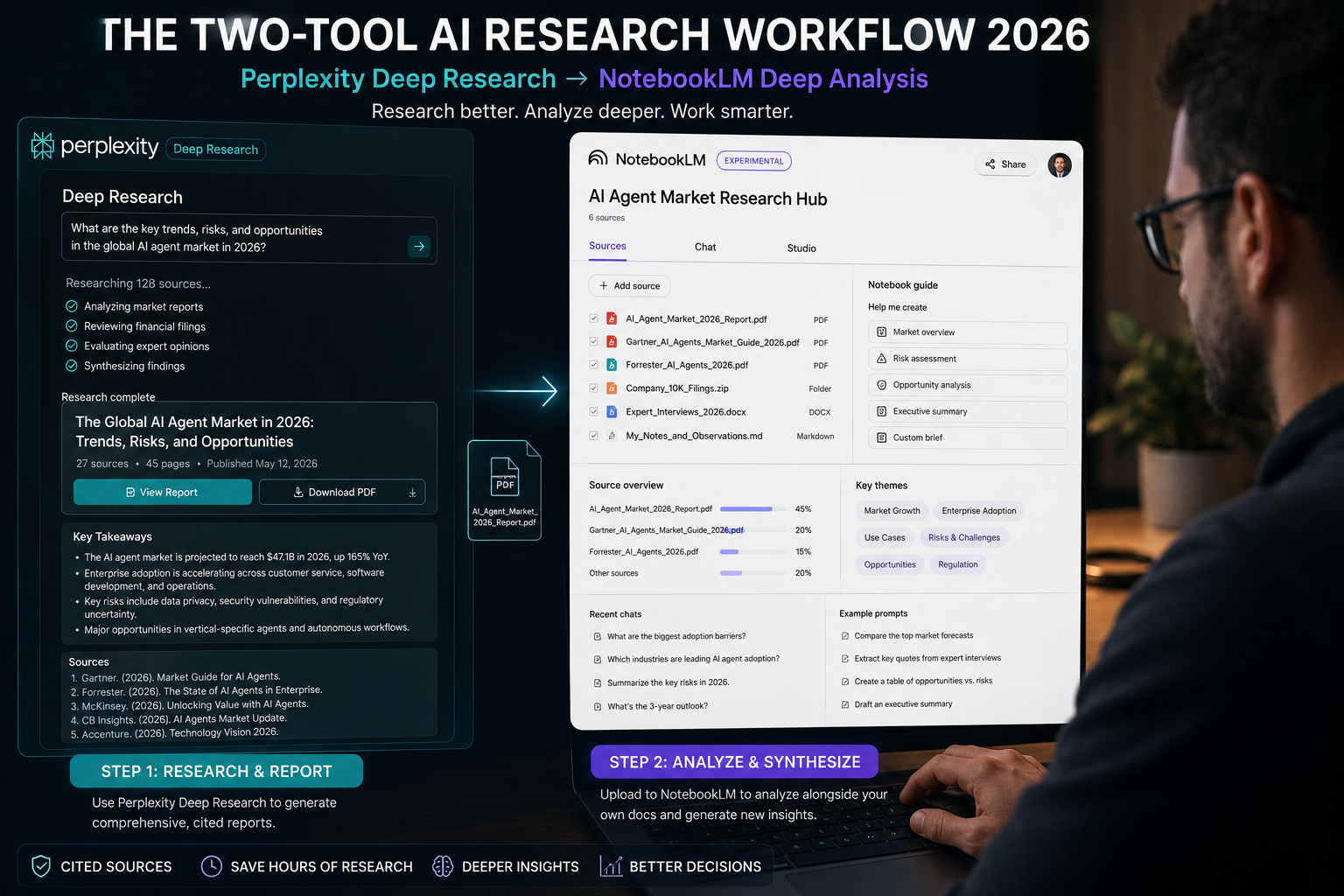Select the Market Growth theme chip
Viewport: 1344px width, 896px height.
(x=892, y=511)
